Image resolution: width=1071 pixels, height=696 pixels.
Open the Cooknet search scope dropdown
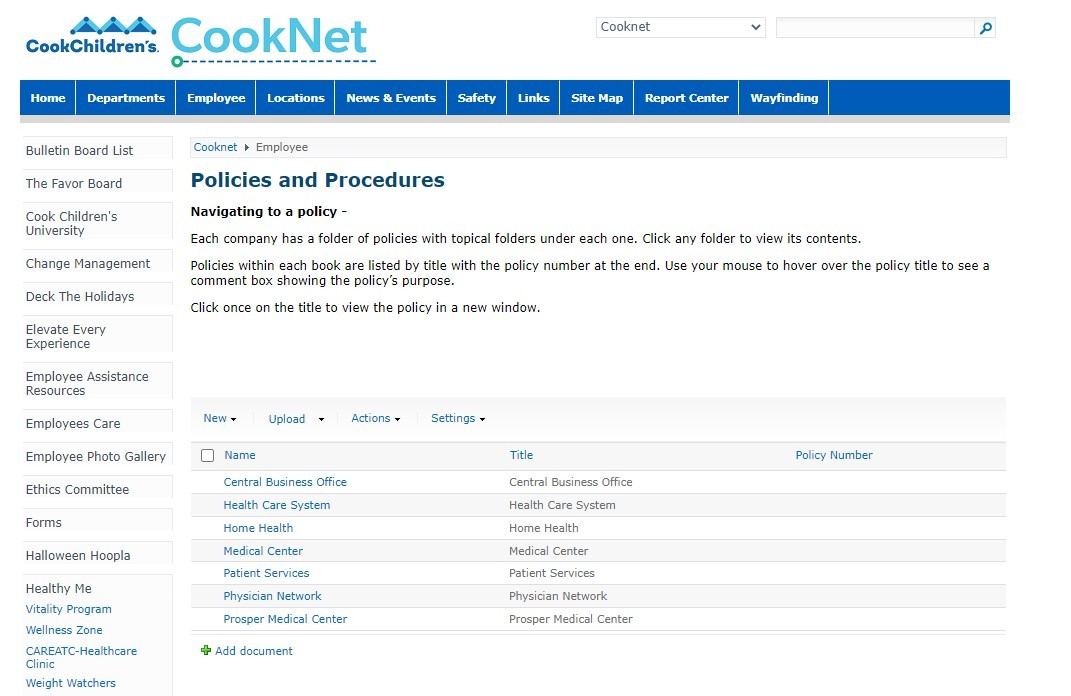(x=680, y=27)
